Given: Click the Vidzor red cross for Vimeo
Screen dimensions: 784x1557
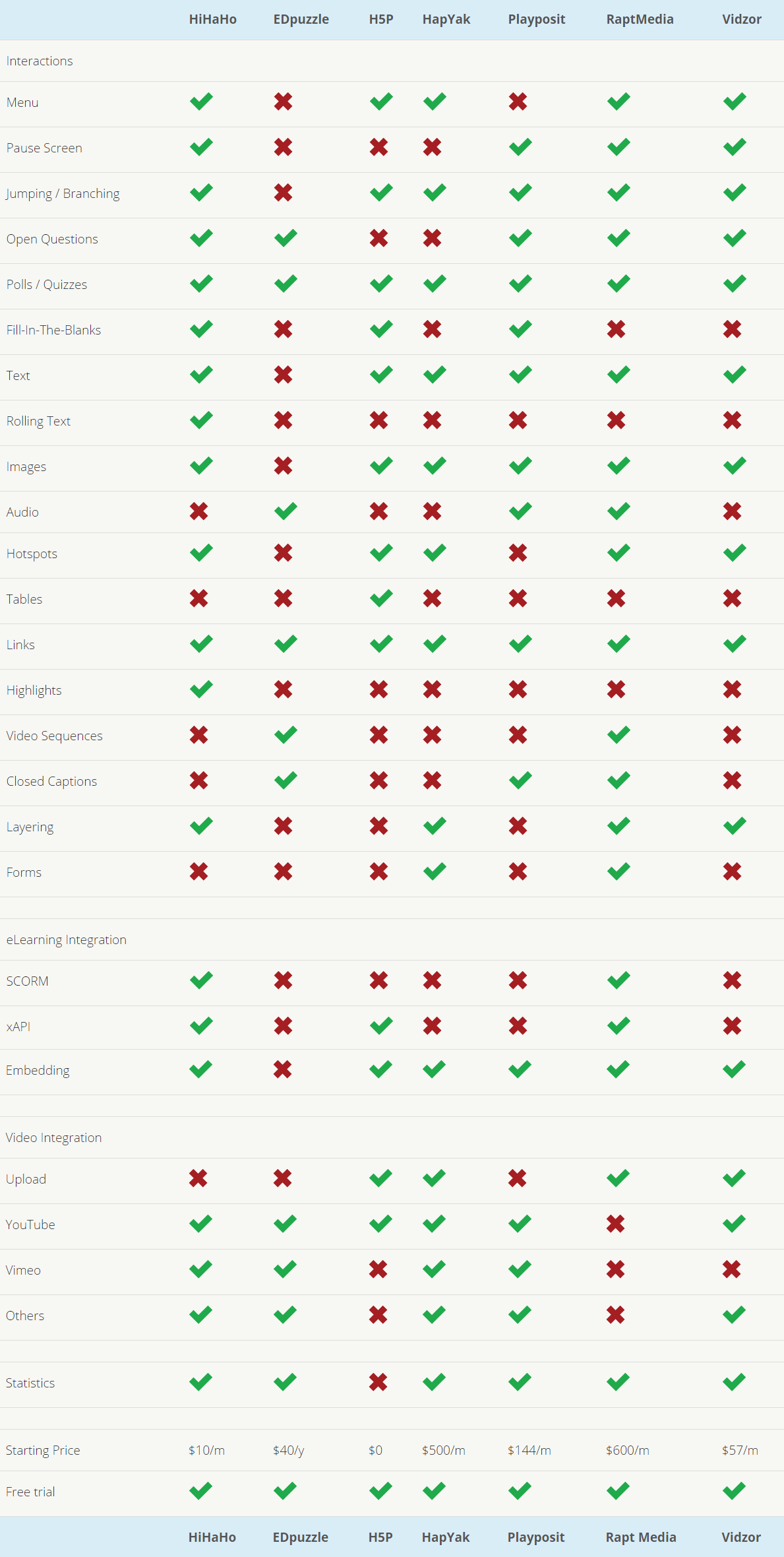Looking at the screenshot, I should (731, 1269).
